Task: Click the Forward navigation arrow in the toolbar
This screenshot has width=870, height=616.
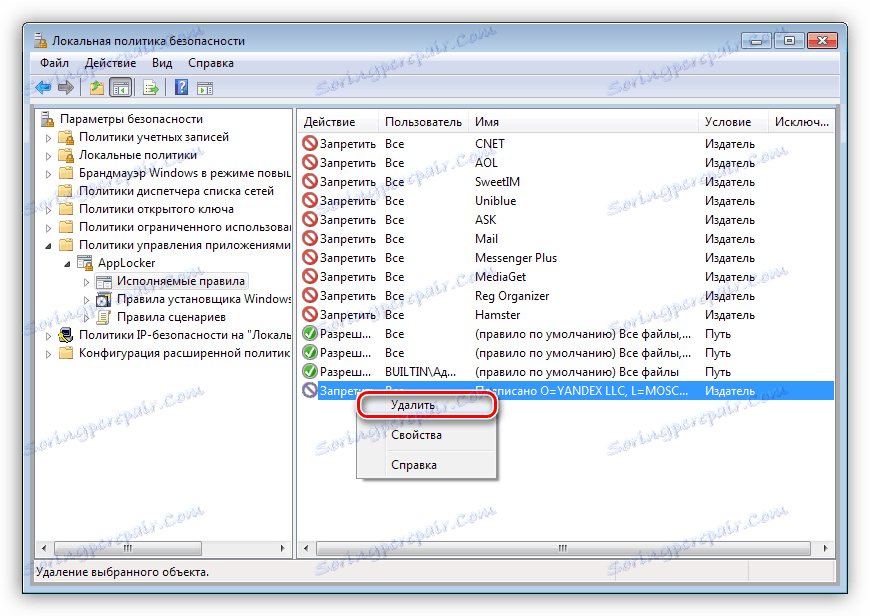Action: [x=64, y=87]
